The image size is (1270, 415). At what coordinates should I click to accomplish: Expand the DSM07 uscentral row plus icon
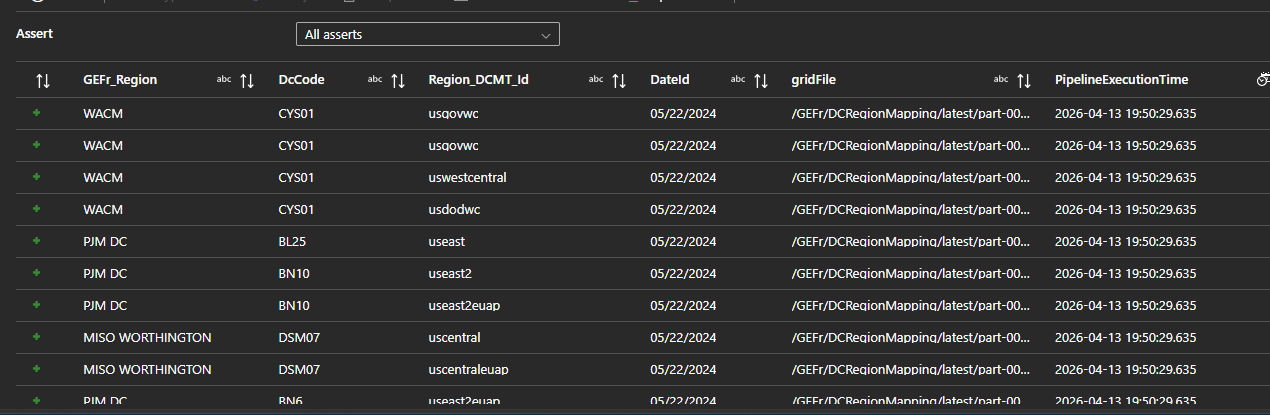37,337
